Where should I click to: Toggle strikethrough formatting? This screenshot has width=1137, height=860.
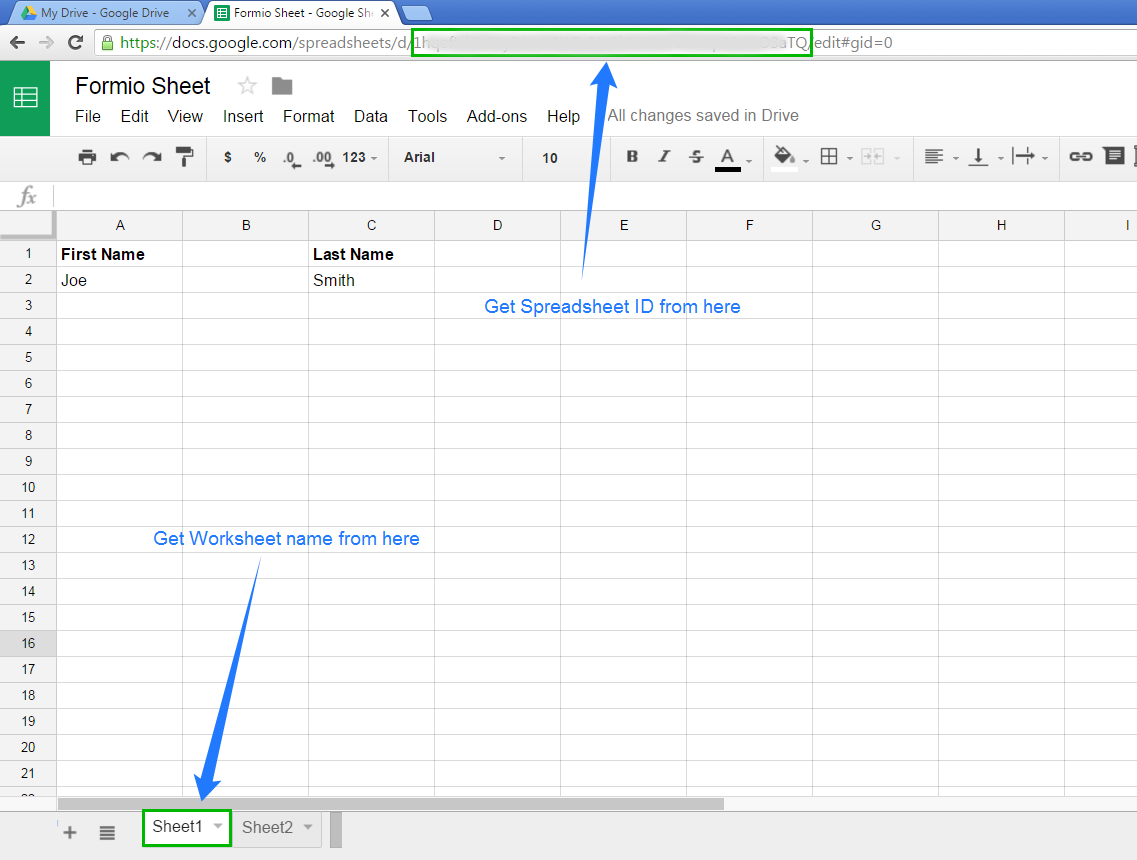point(696,156)
